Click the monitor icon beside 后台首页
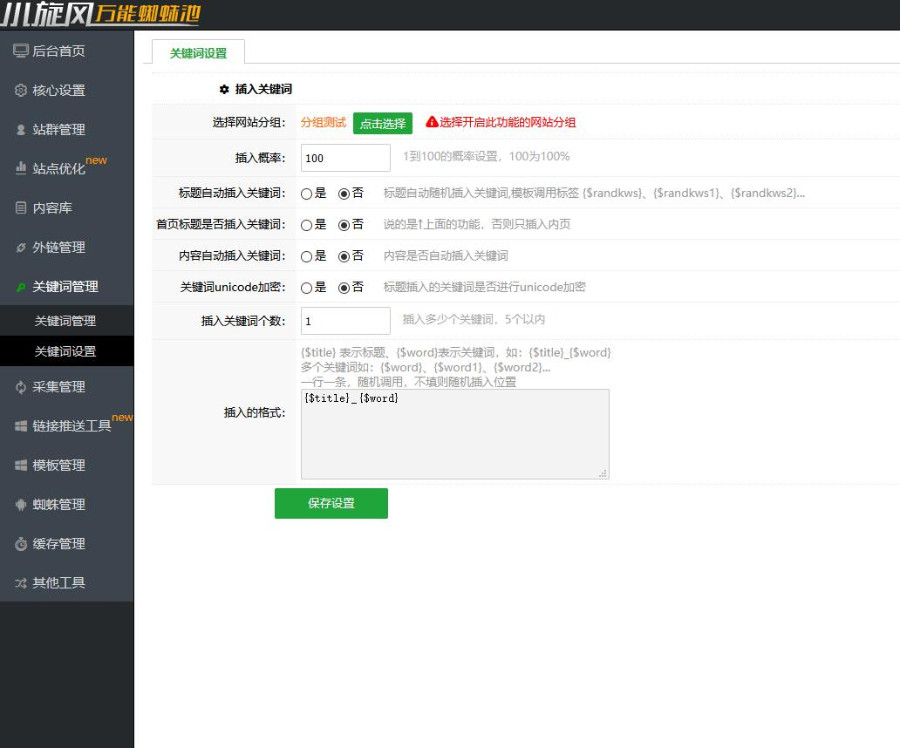The image size is (900, 748). click(x=20, y=51)
